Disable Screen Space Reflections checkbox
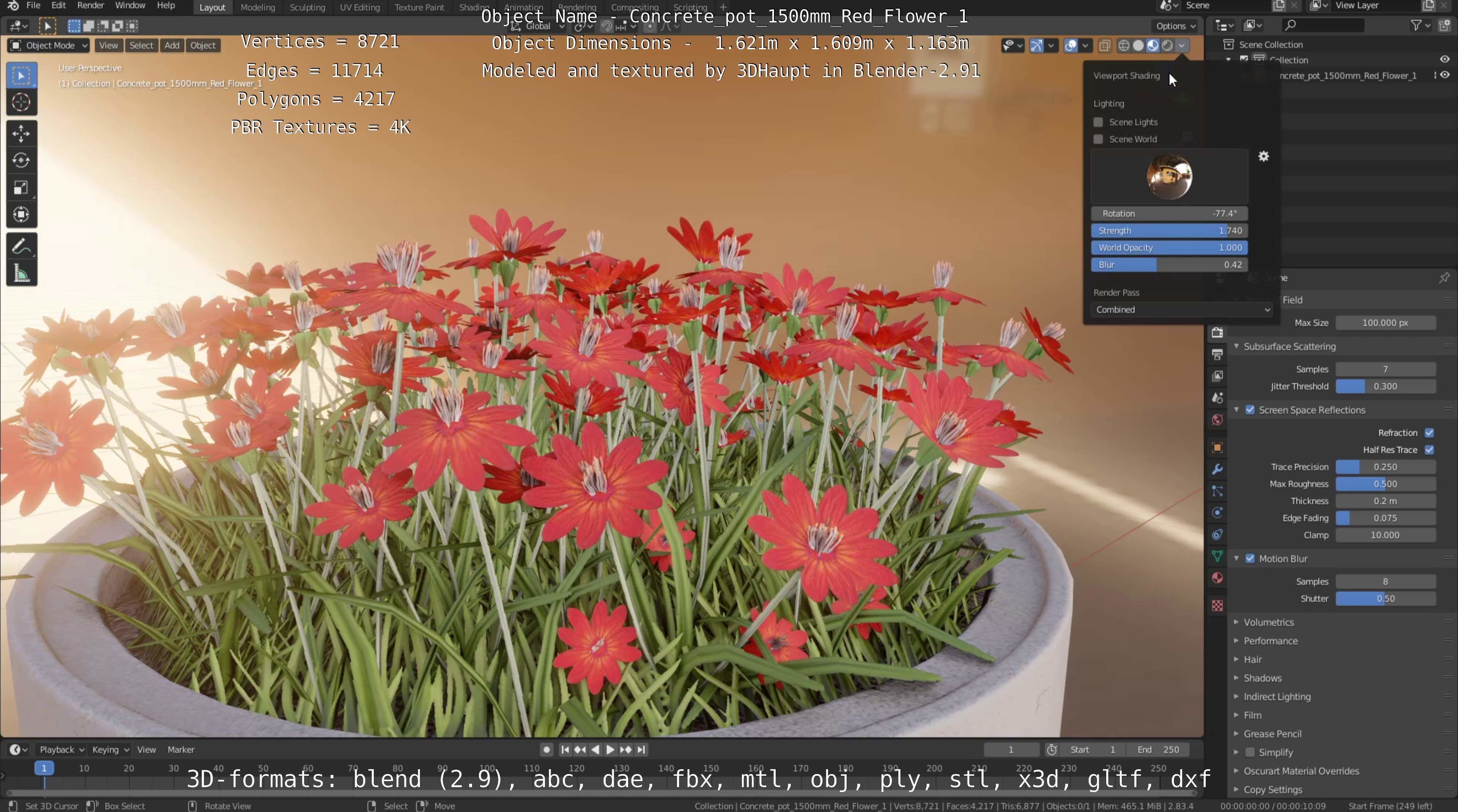 pyautogui.click(x=1250, y=410)
